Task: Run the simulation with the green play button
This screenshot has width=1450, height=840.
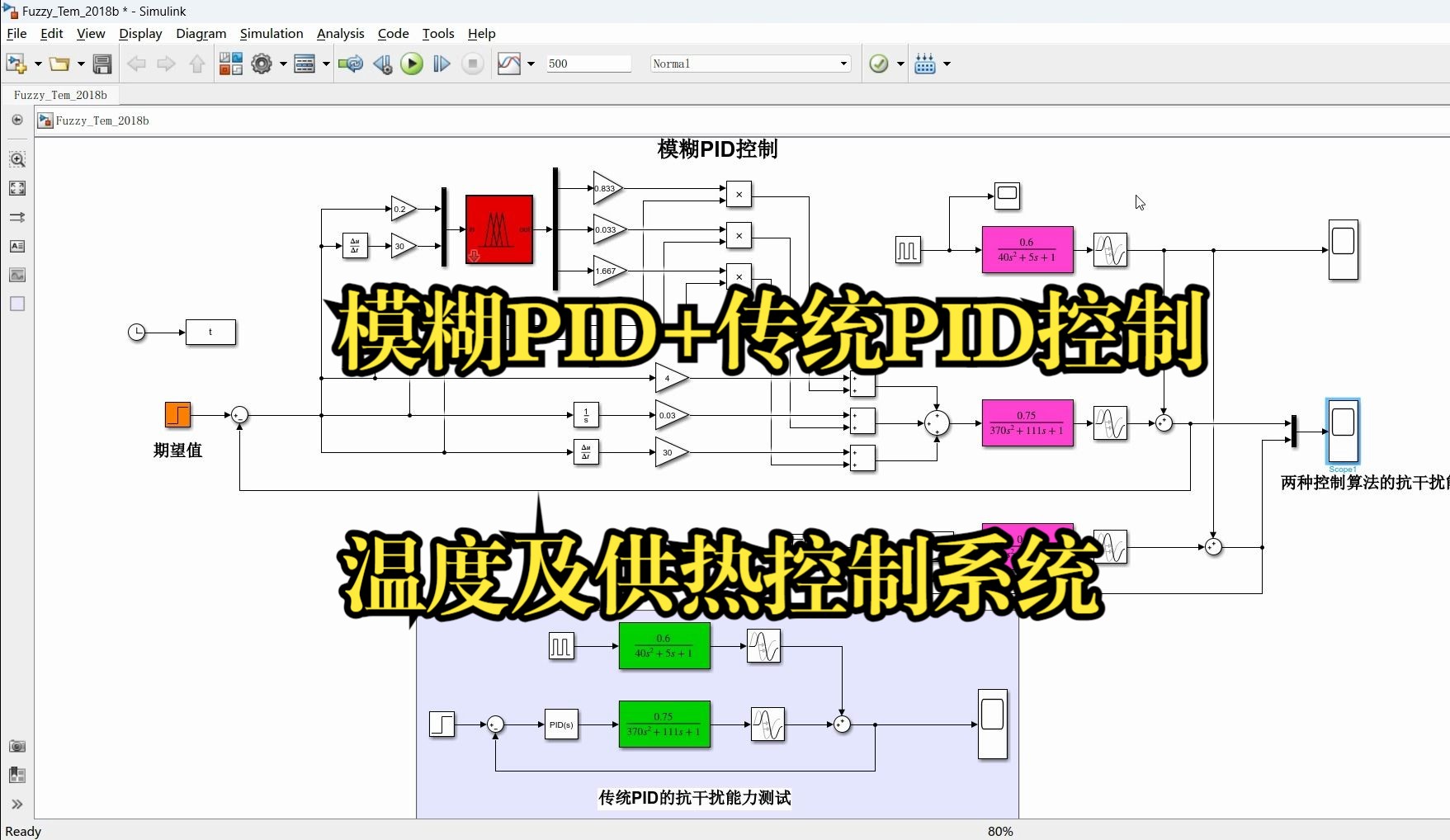Action: 411,64
